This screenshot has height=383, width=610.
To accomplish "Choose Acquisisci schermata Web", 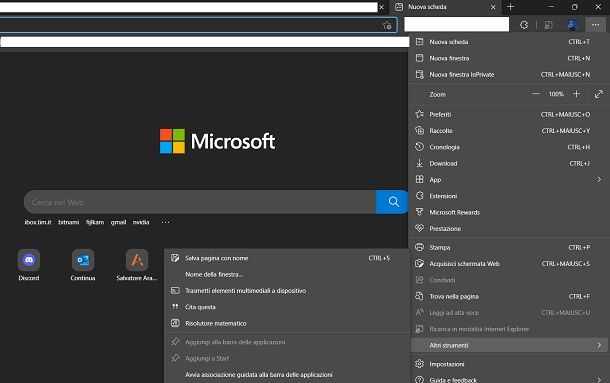I will tap(508, 264).
